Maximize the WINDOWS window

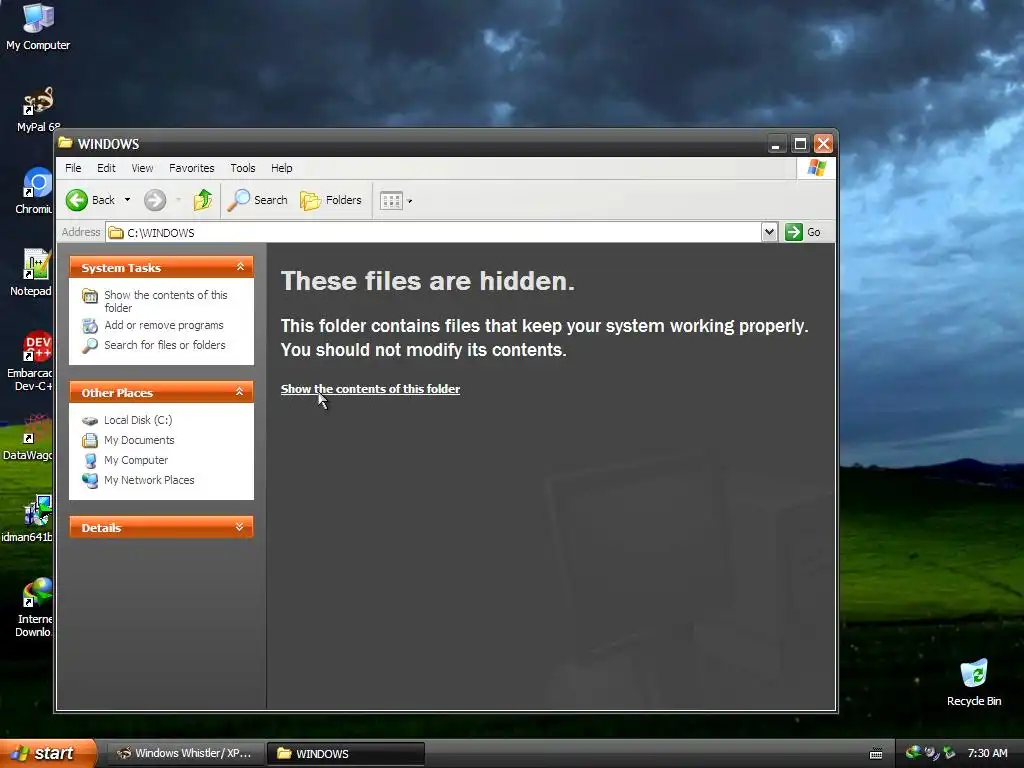point(800,144)
